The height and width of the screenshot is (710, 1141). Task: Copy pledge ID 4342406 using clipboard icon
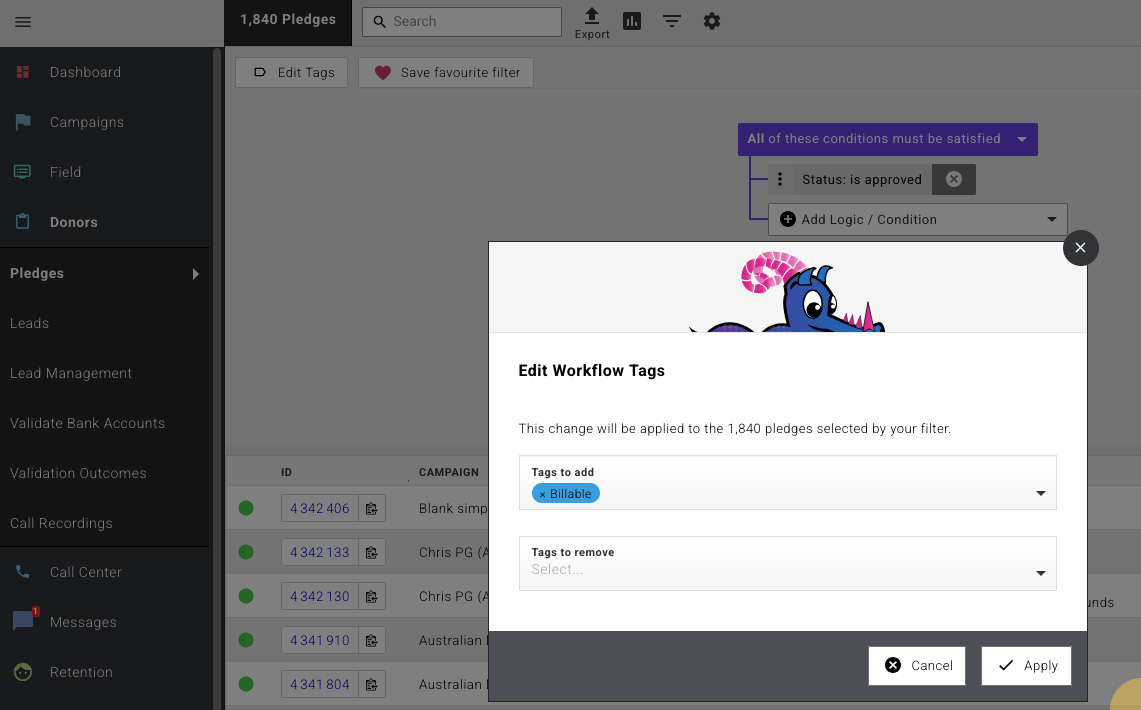[x=371, y=508]
